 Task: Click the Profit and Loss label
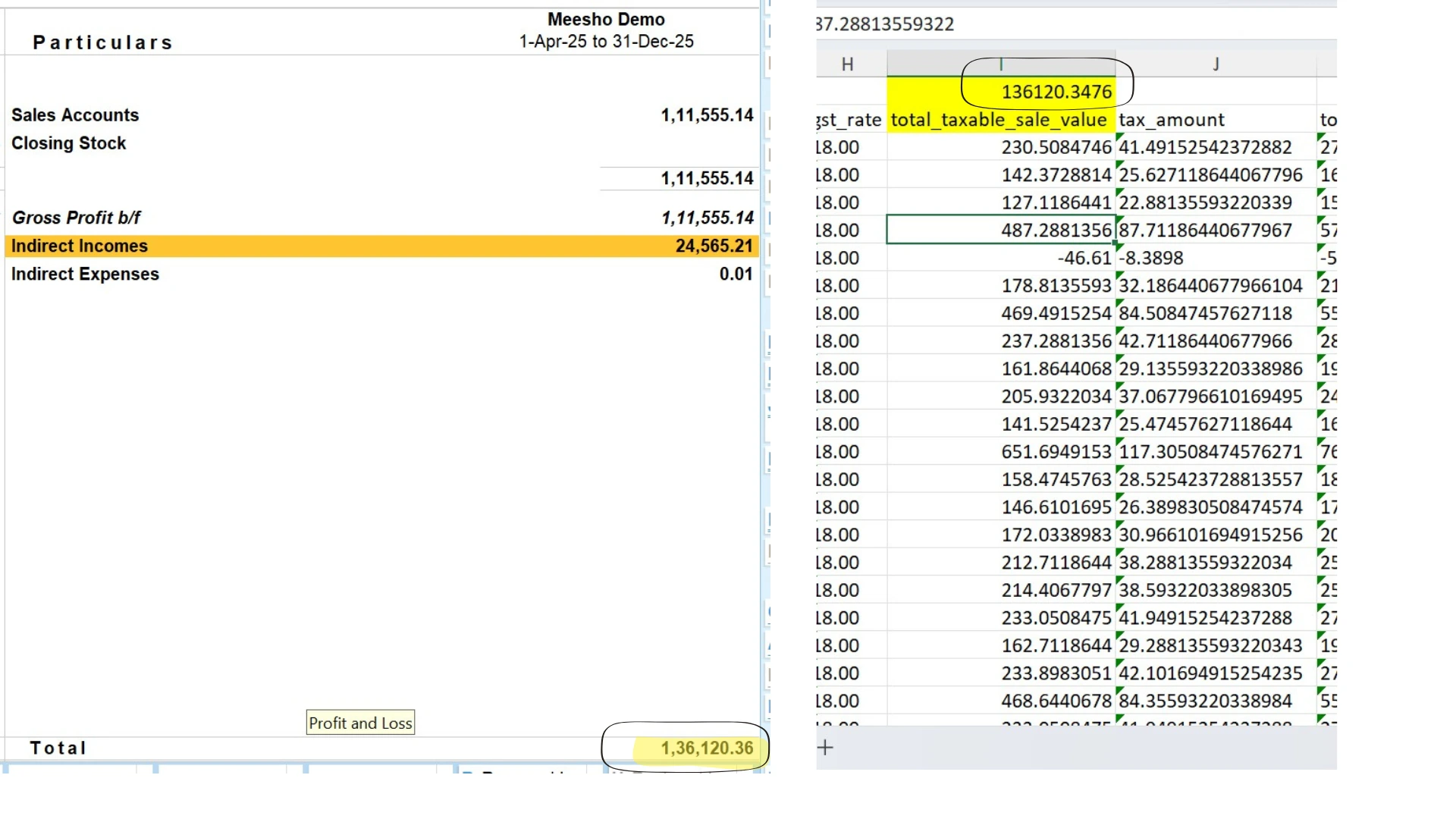click(x=359, y=722)
